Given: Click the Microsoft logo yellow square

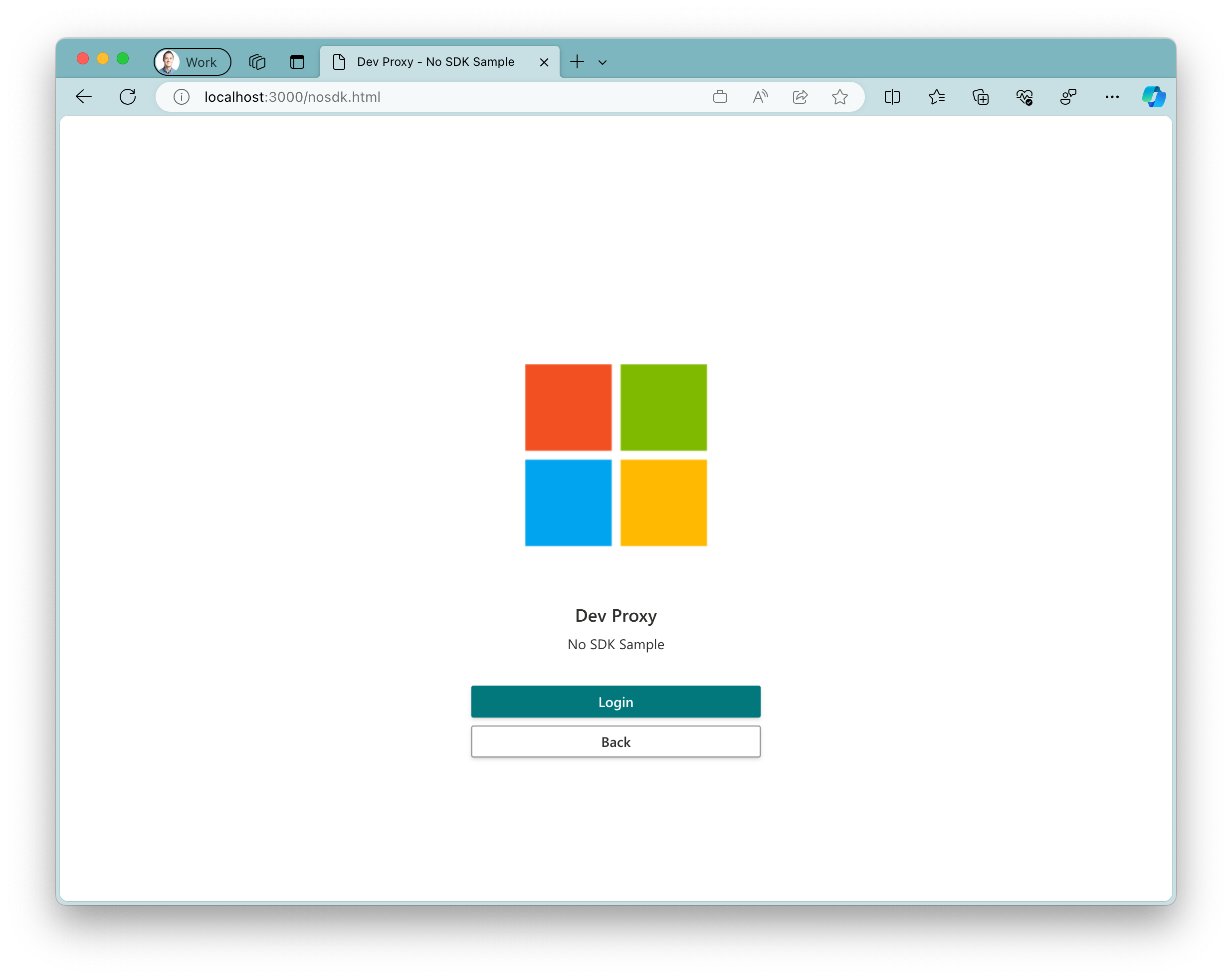Looking at the screenshot, I should tap(664, 502).
